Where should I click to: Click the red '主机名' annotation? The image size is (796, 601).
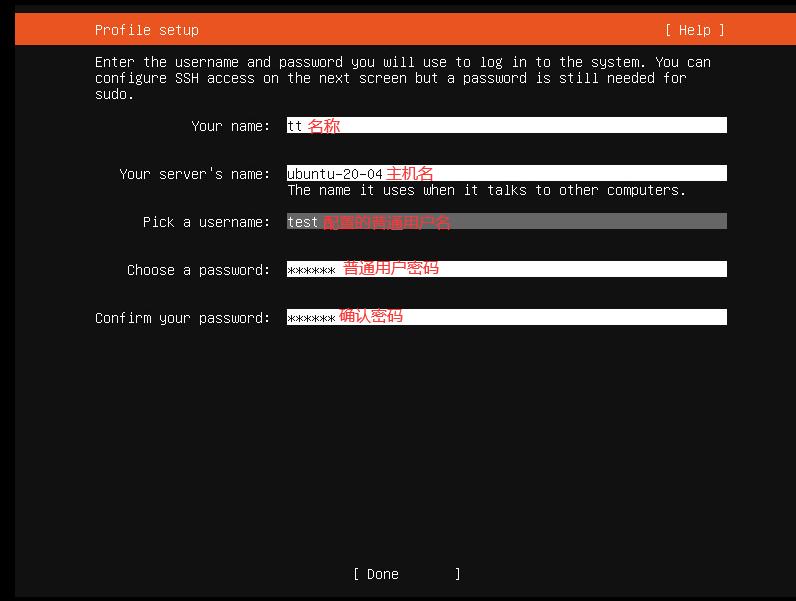(x=410, y=174)
